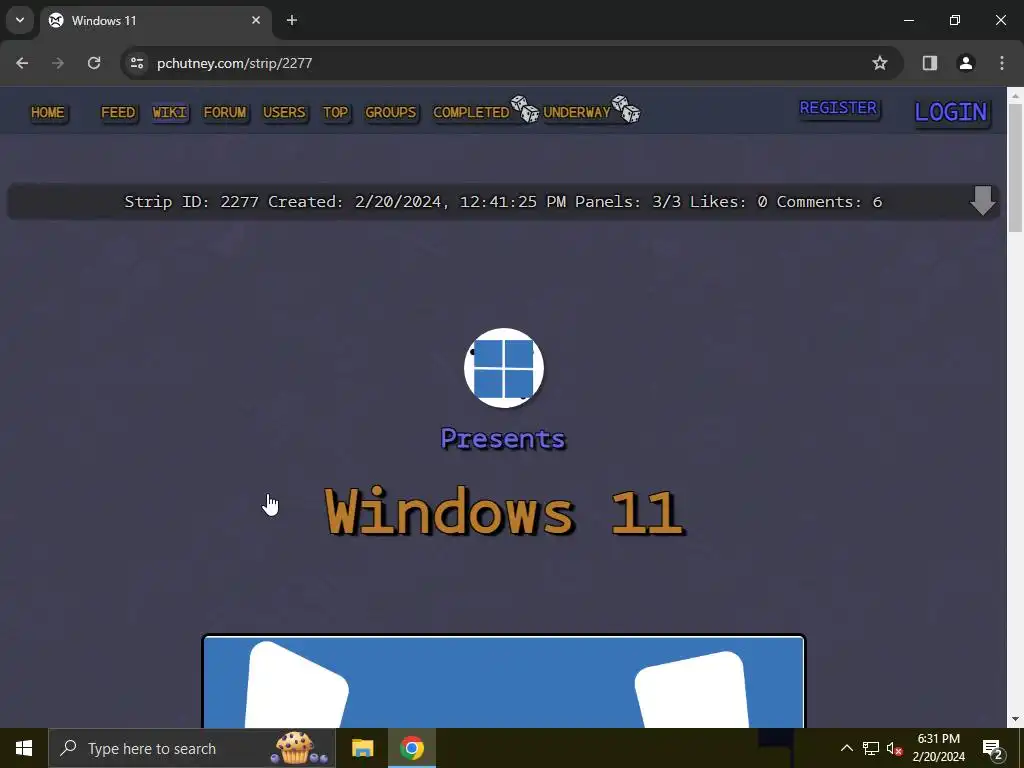Screen dimensions: 1024x768
Task: Open the USERS page
Action: [x=284, y=112]
